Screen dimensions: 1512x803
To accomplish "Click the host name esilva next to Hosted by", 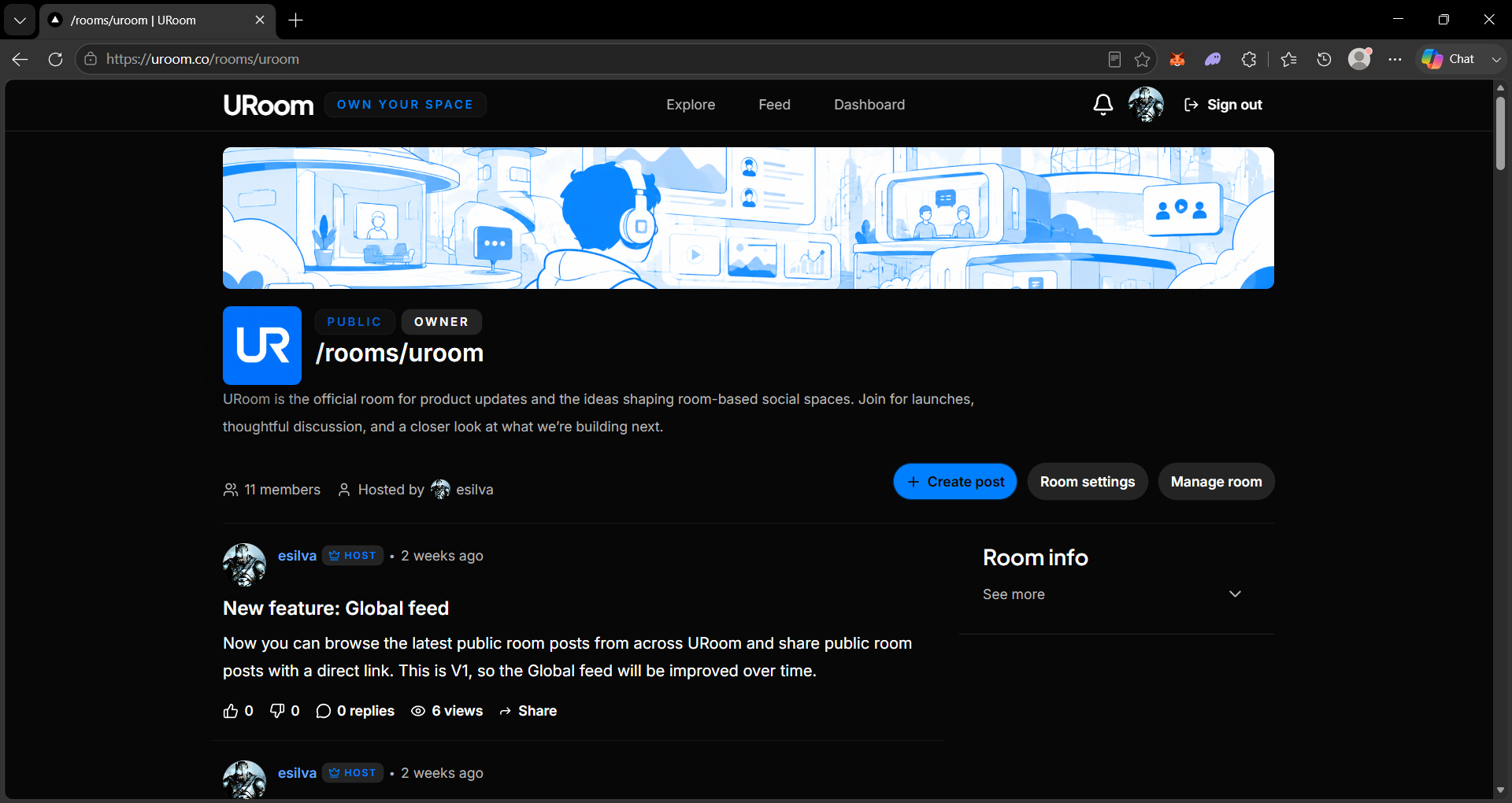I will [474, 490].
